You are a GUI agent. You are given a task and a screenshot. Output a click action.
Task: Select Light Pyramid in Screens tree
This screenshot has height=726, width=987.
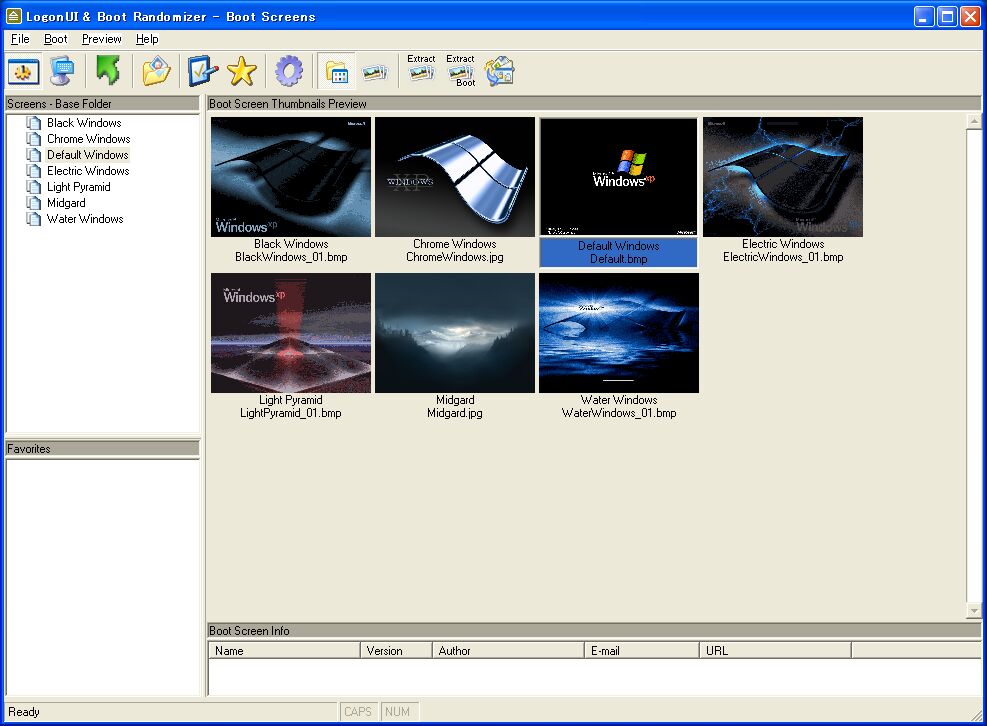click(79, 187)
